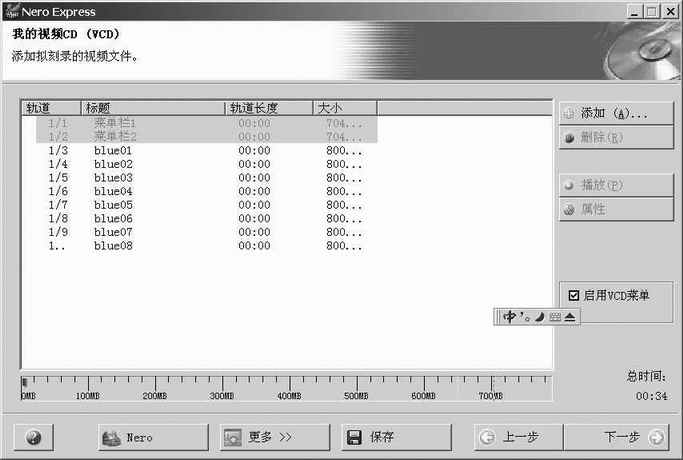This screenshot has width=683, height=460.
Task: Click track number 1/3 cell
Action: pyautogui.click(x=58, y=151)
